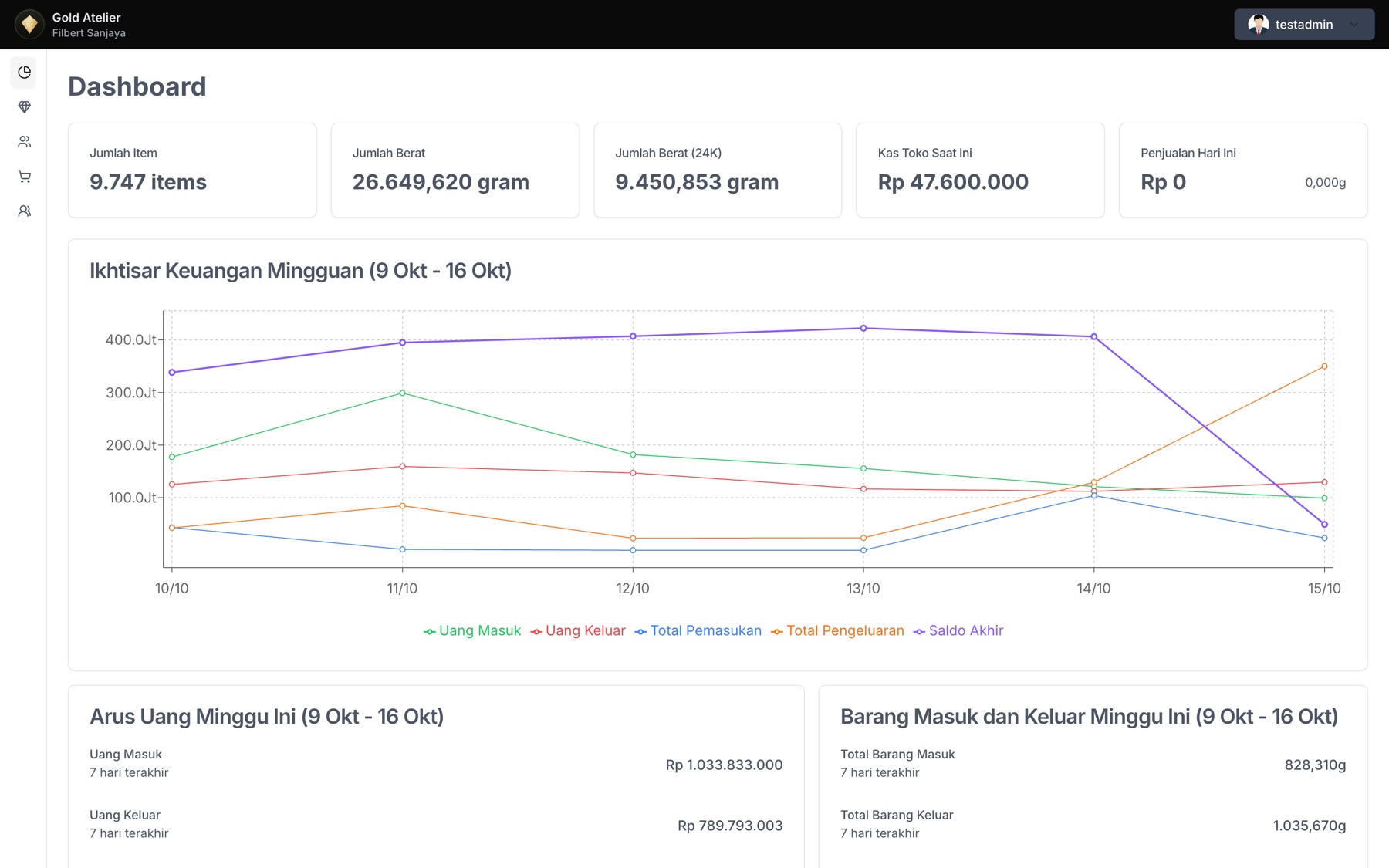Click the Jumlah Item 9.747 items value
Viewport: 1389px width, 868px height.
[x=148, y=182]
